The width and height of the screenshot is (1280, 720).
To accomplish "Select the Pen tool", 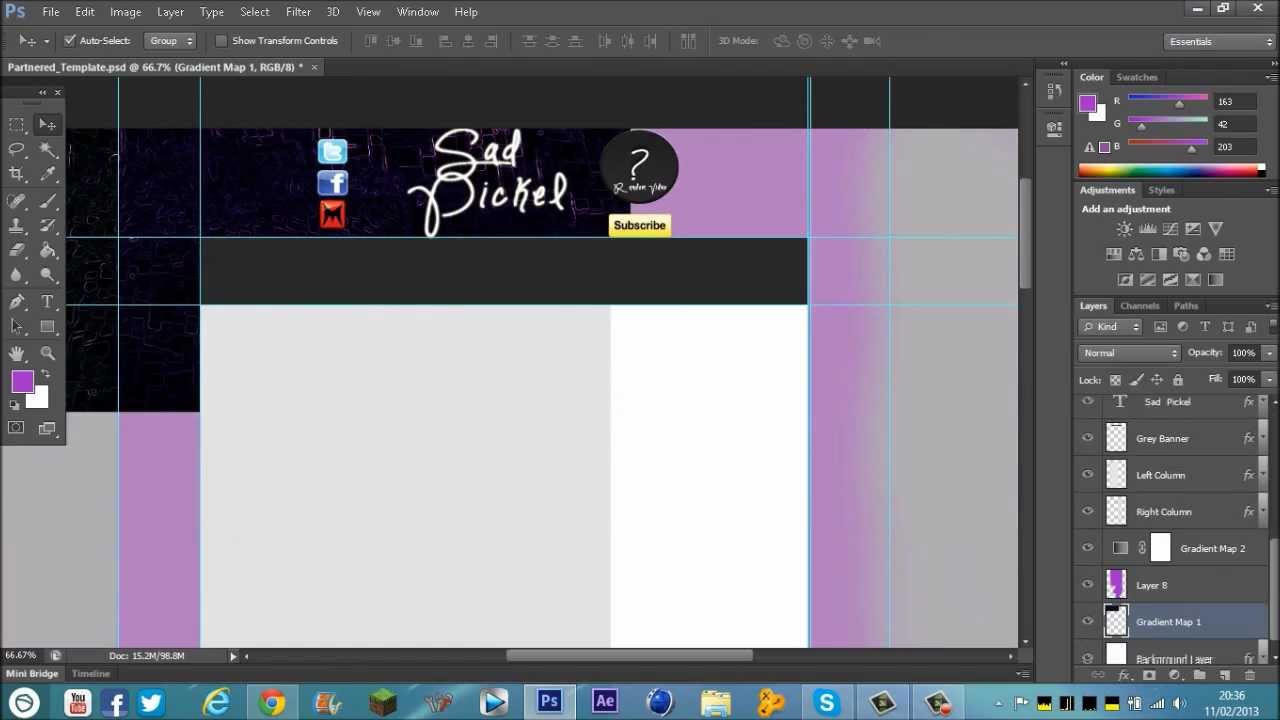I will (x=17, y=302).
